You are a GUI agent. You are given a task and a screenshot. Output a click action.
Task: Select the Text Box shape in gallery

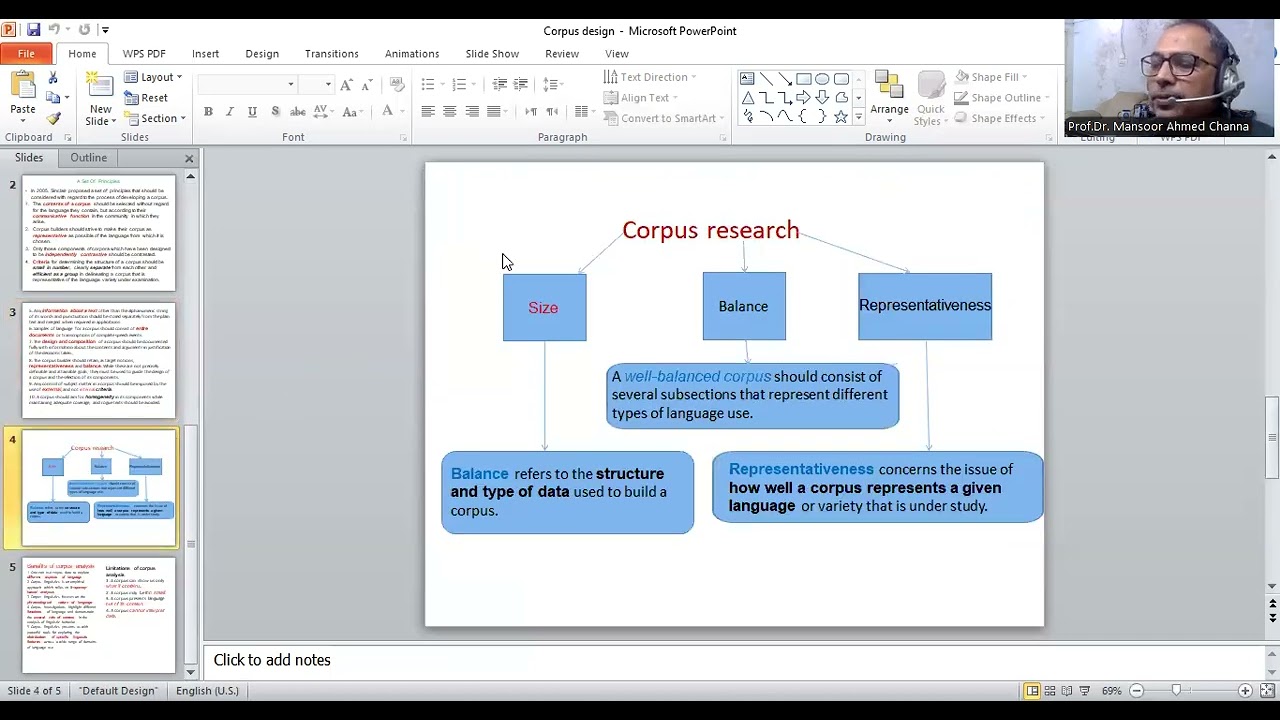pos(747,79)
